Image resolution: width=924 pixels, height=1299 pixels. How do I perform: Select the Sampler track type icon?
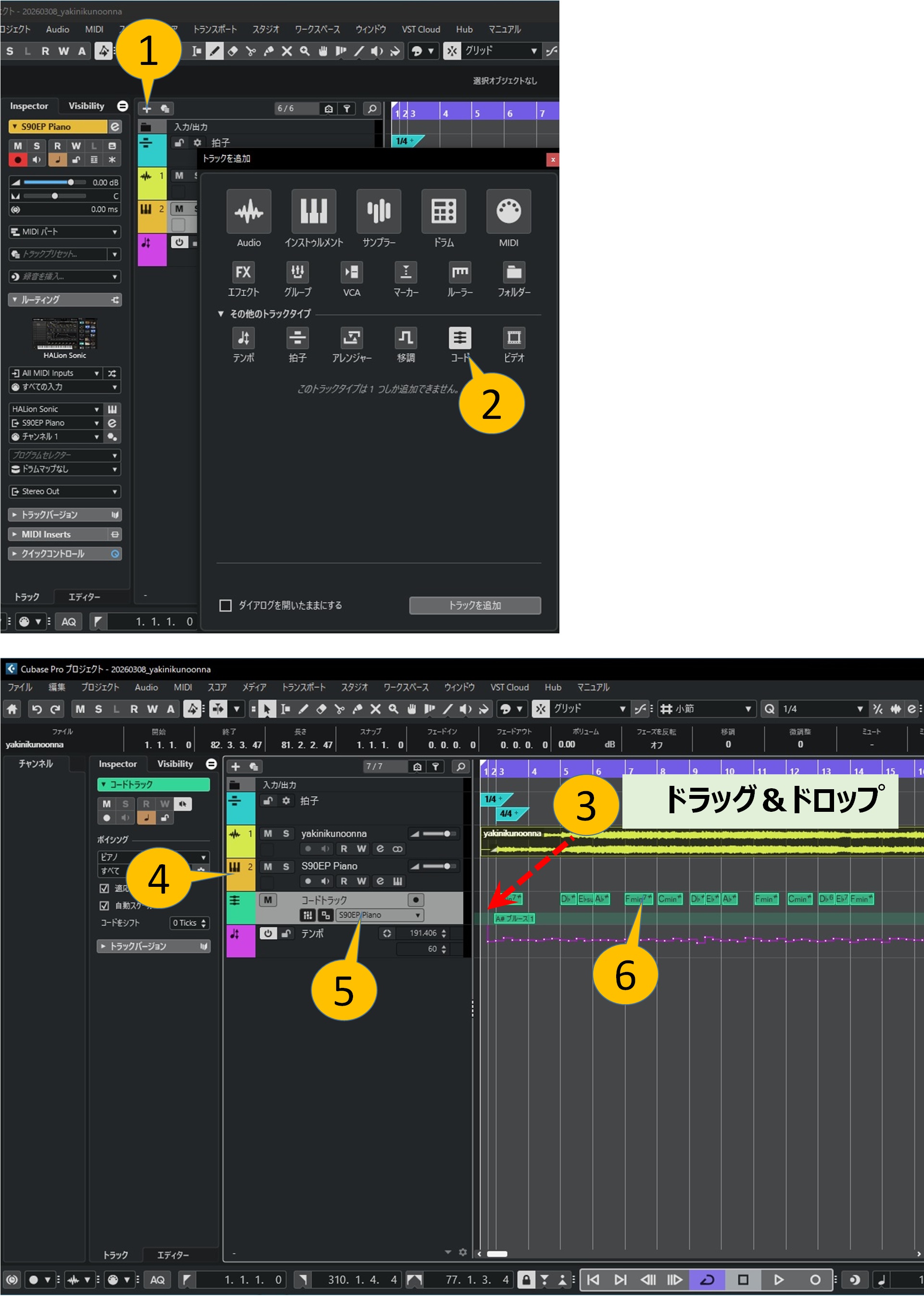(x=379, y=212)
